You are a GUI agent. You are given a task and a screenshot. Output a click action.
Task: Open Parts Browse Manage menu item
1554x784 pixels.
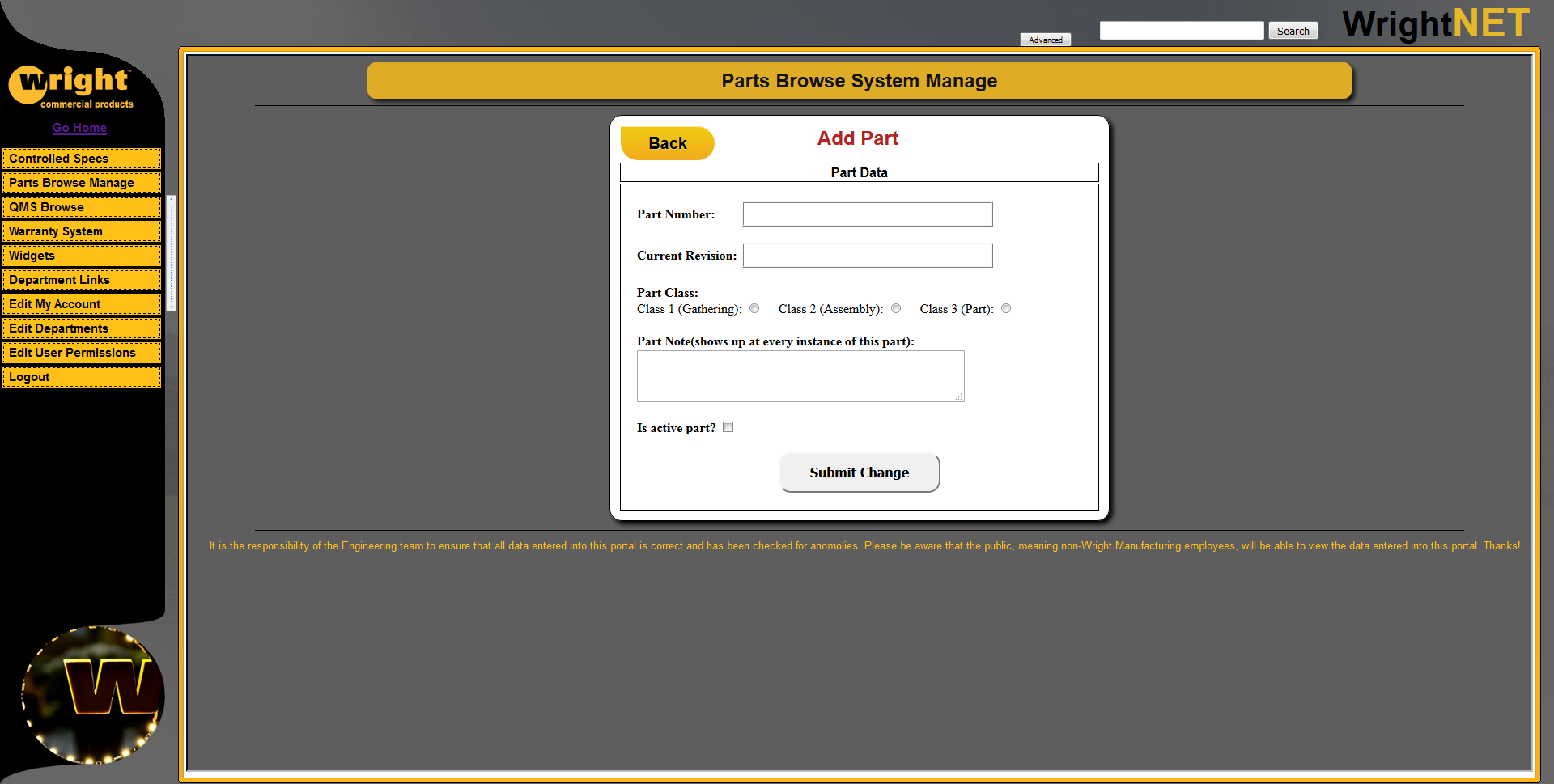coord(82,183)
